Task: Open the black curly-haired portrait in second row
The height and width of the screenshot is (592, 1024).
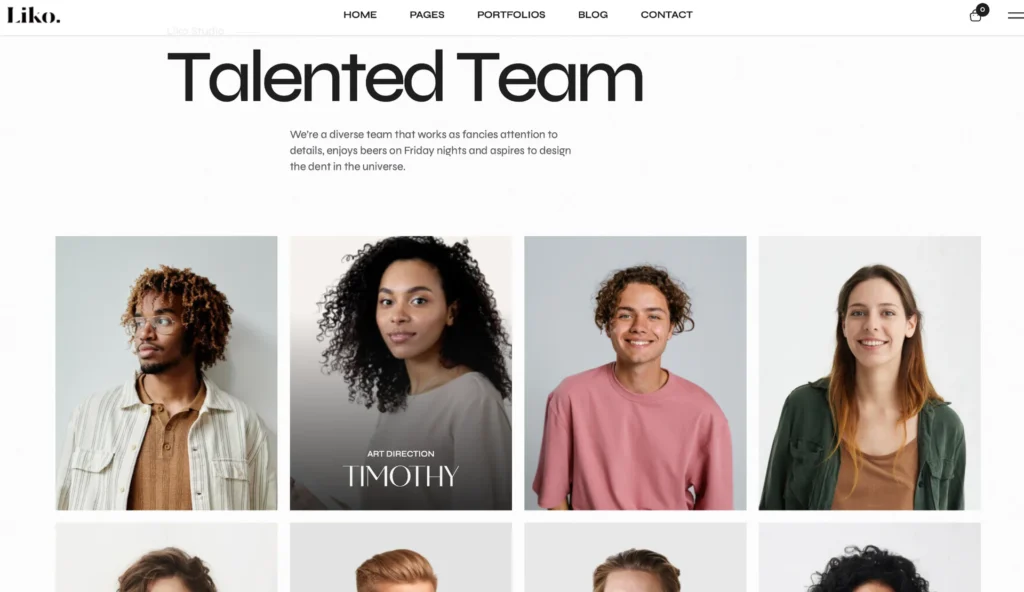Action: (x=869, y=557)
